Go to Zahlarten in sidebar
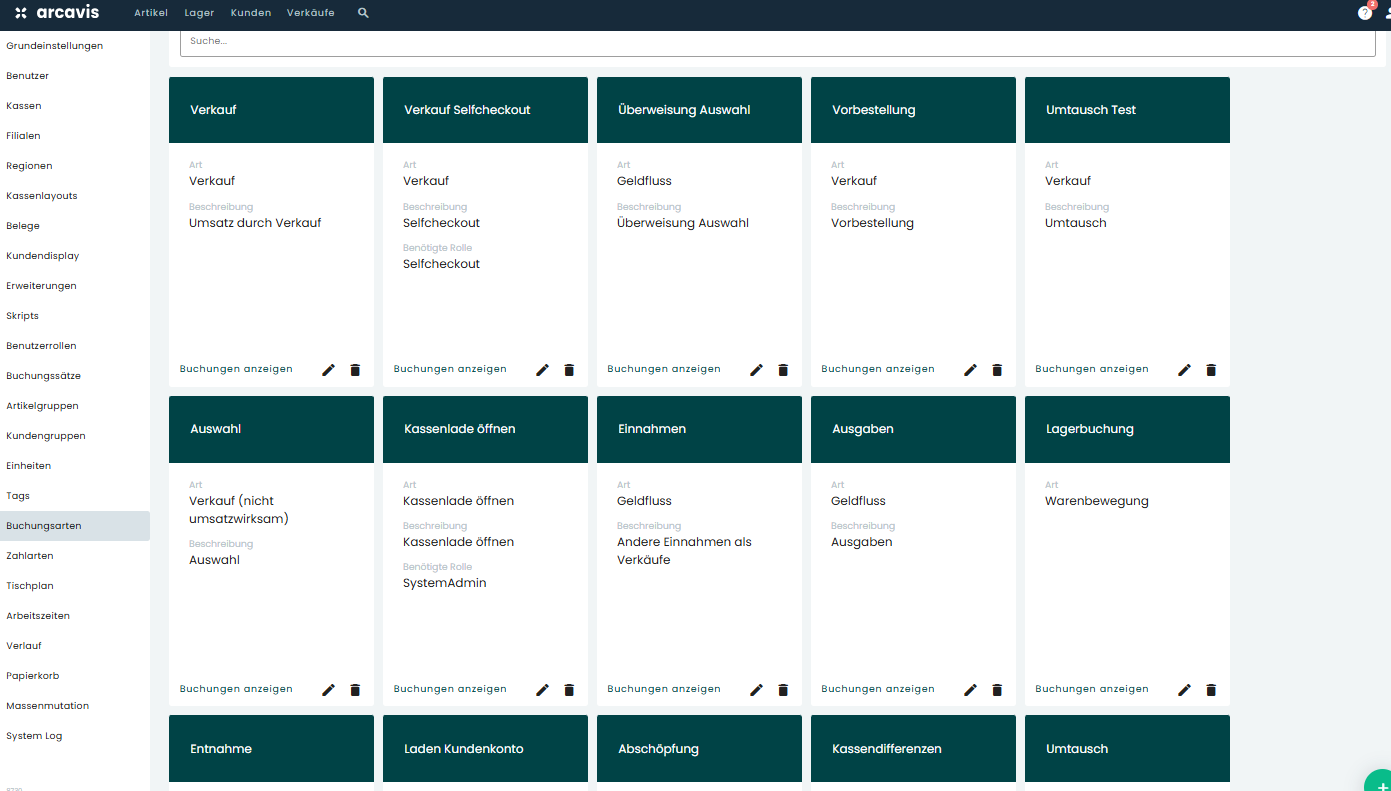This screenshot has height=791, width=1391. point(30,556)
